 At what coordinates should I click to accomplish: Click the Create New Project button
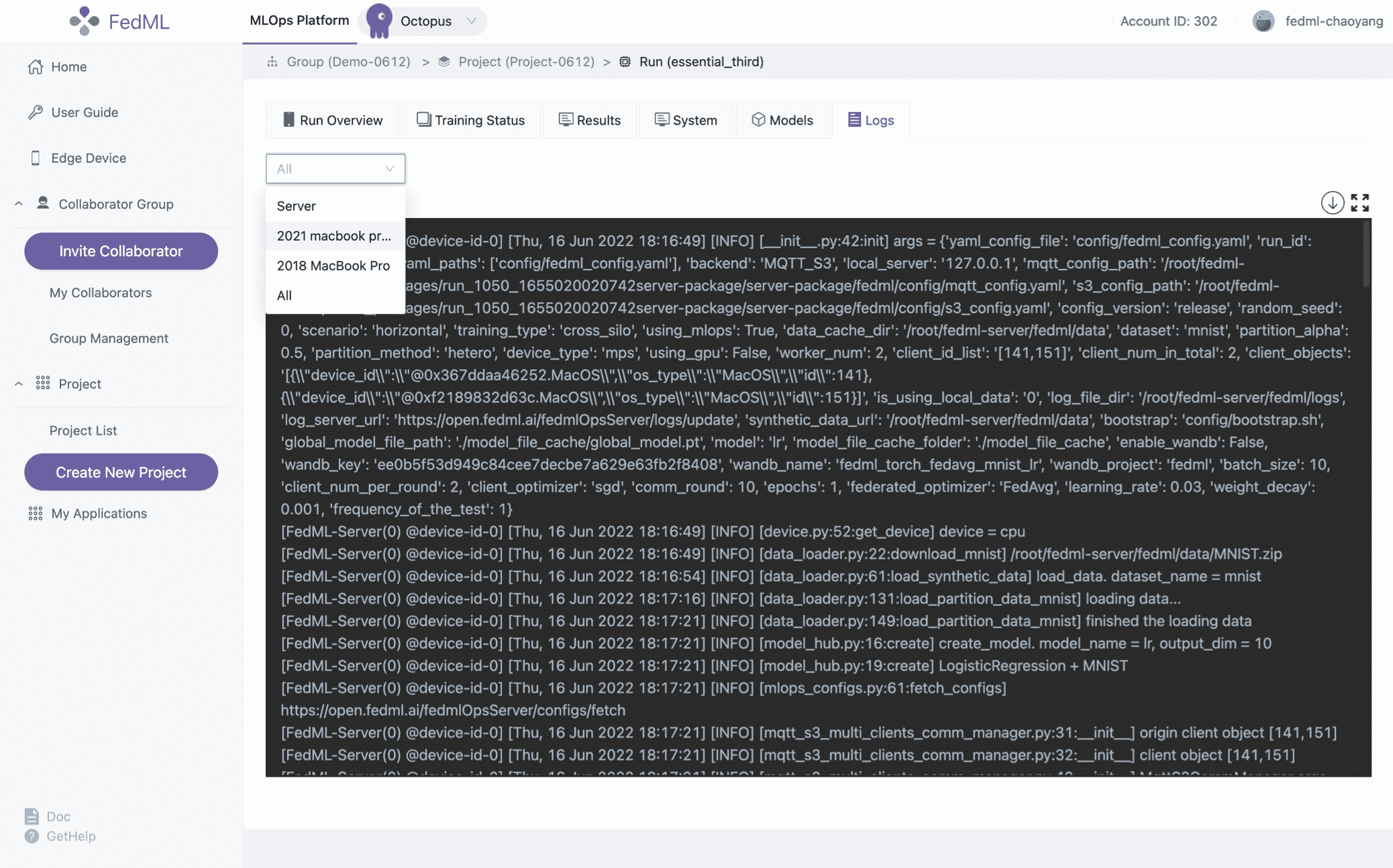(121, 472)
